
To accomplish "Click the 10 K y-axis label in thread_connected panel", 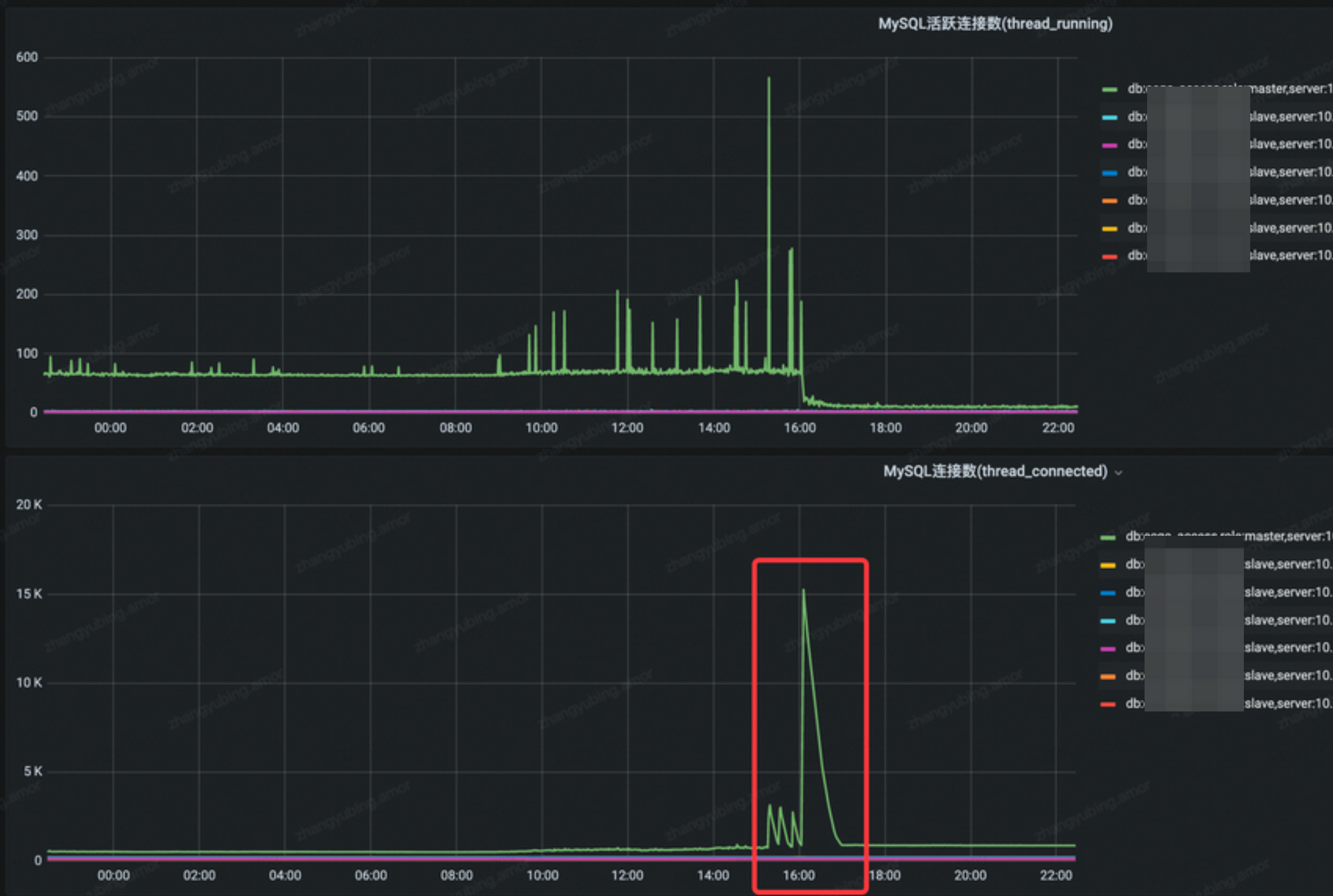I will pos(29,683).
